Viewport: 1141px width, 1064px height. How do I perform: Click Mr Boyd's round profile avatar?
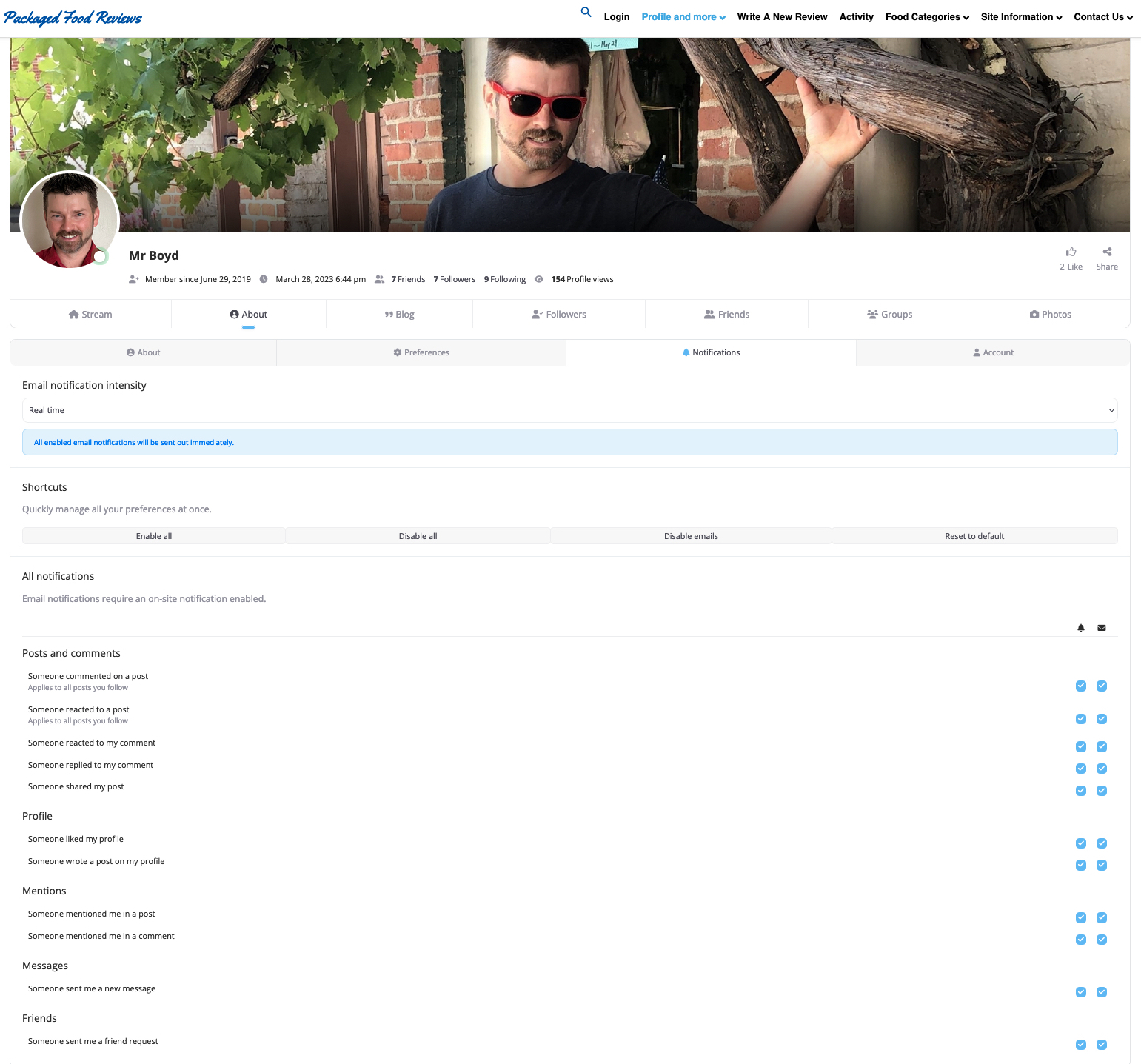coord(70,220)
